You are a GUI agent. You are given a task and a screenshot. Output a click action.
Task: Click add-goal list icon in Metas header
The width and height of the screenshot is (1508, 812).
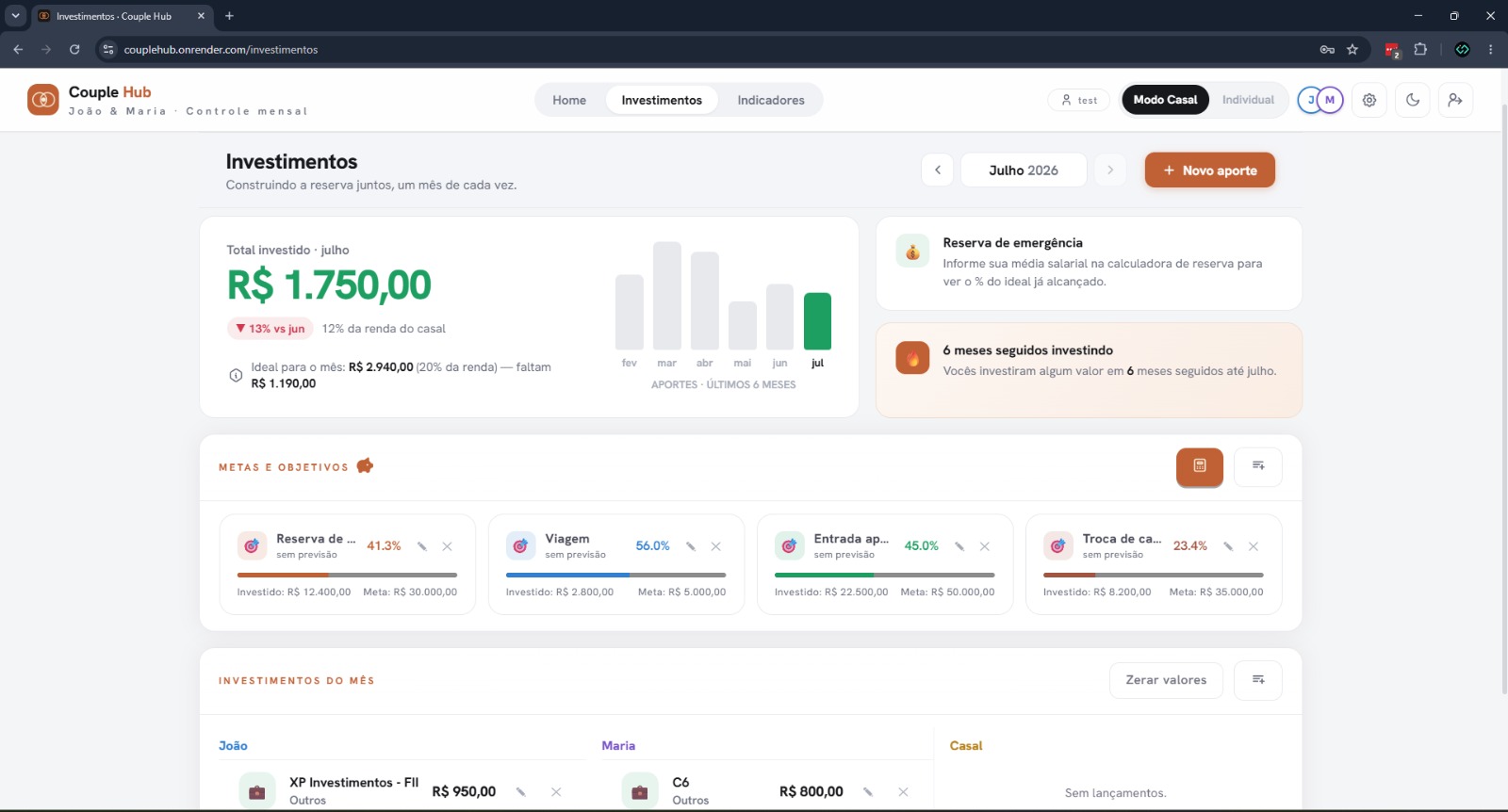1258,466
